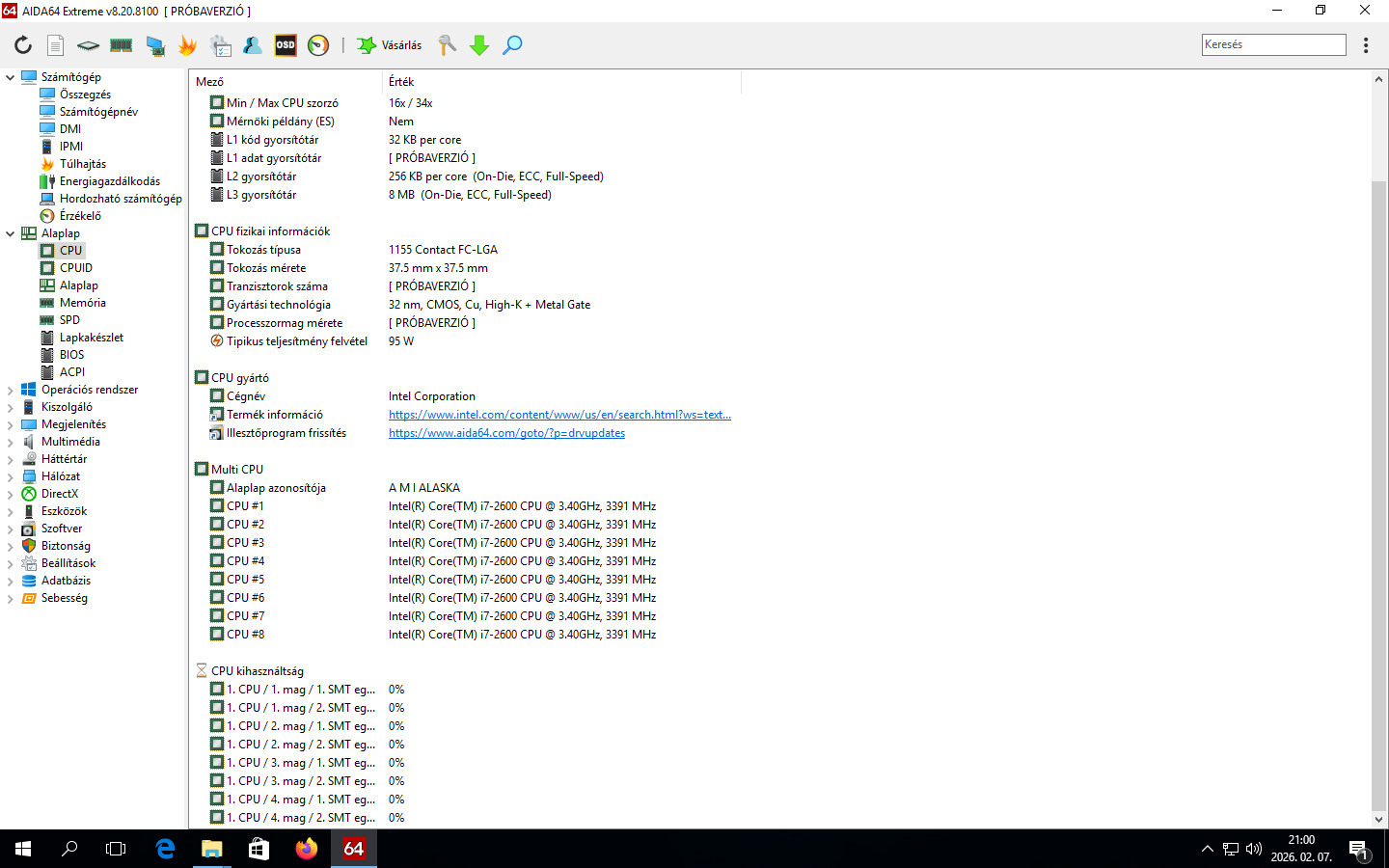Select the CPUID tree entry

pos(75,268)
